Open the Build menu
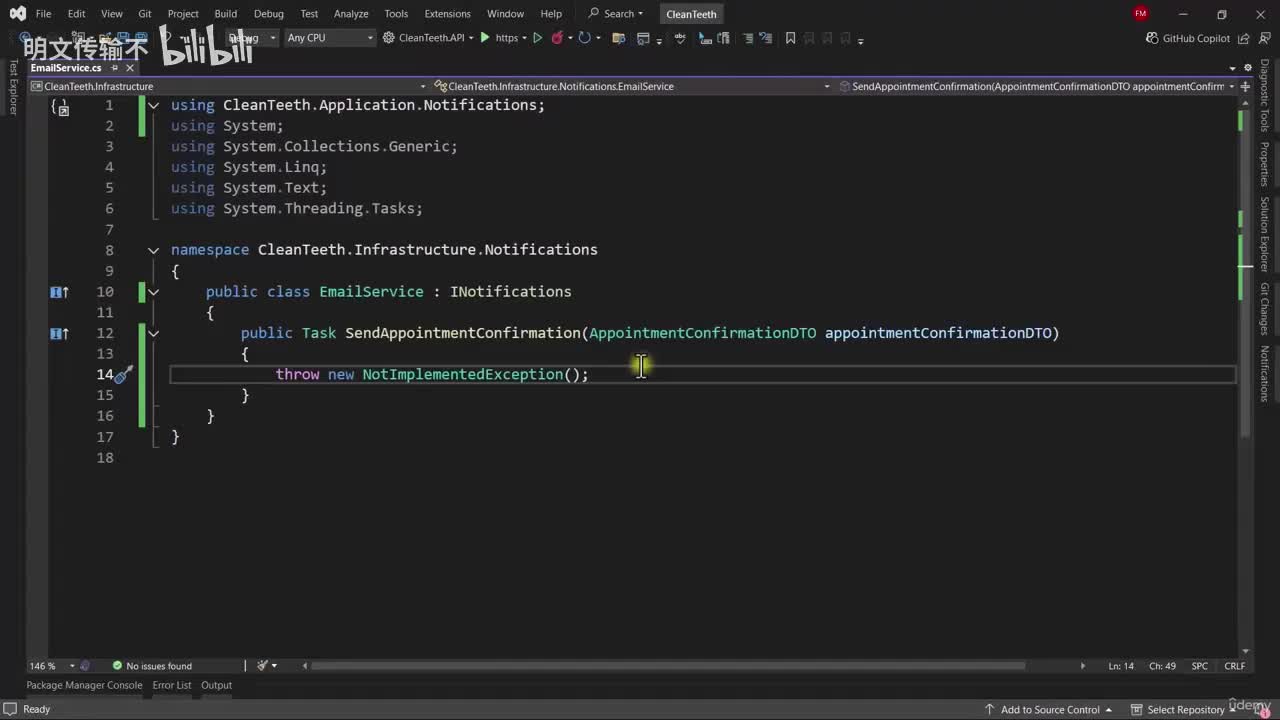The height and width of the screenshot is (720, 1280). point(226,14)
